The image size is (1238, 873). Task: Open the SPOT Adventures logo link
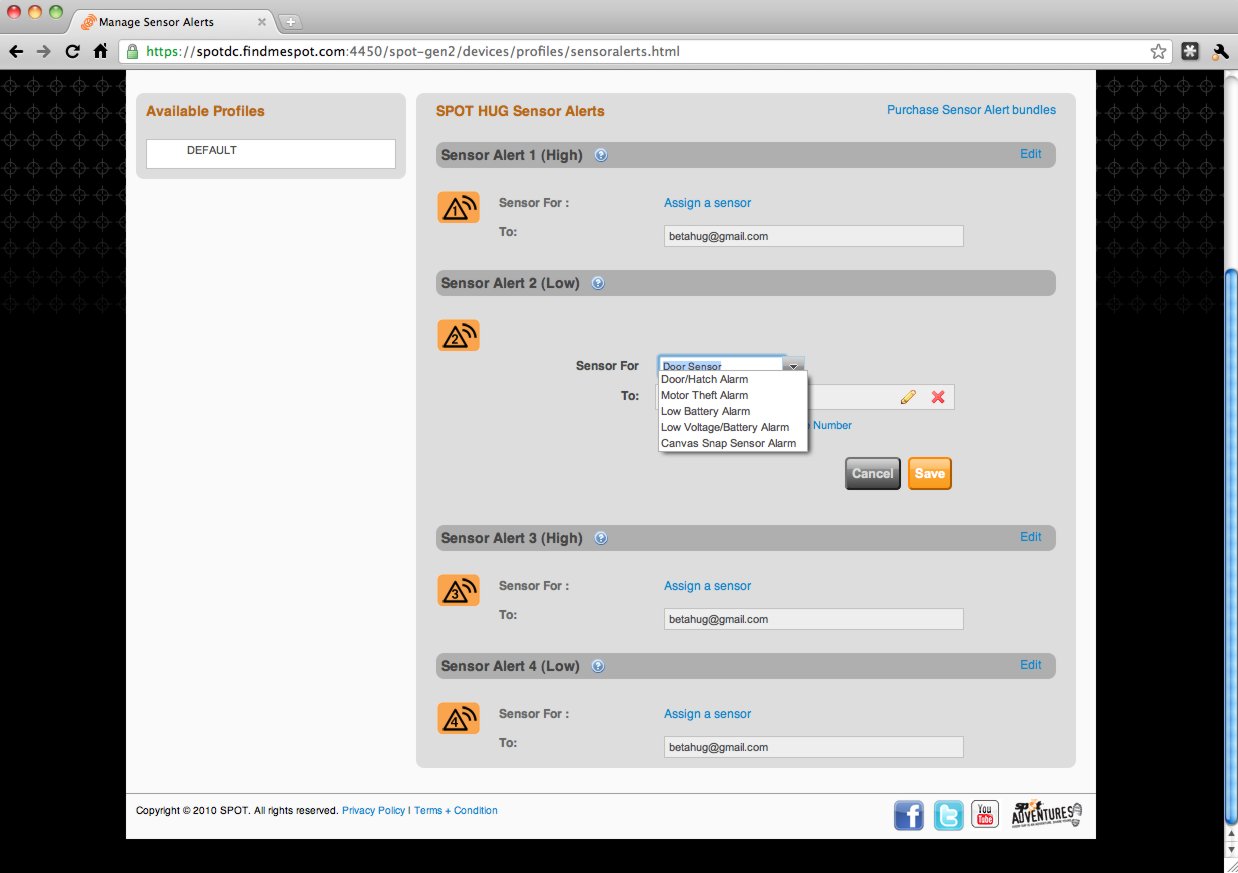(x=1047, y=814)
